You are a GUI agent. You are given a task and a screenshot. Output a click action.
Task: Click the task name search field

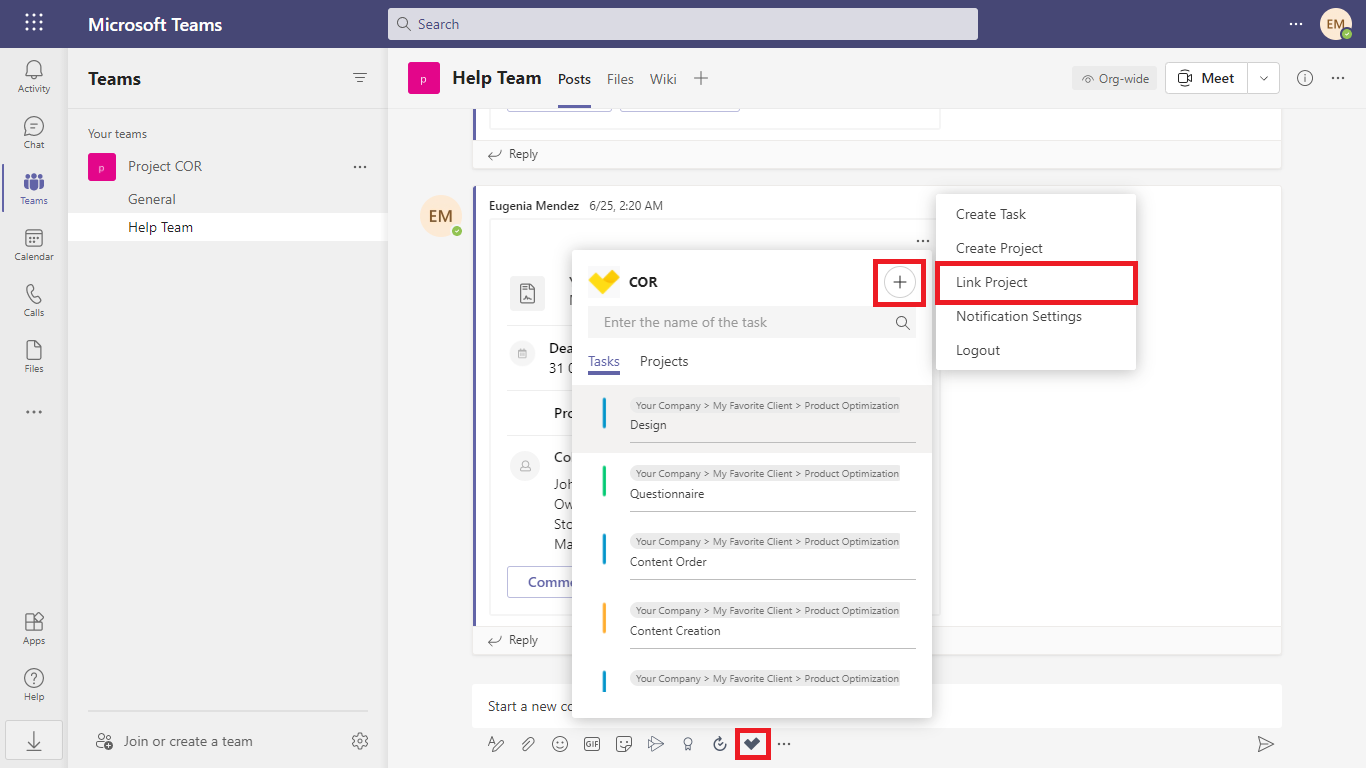click(752, 322)
